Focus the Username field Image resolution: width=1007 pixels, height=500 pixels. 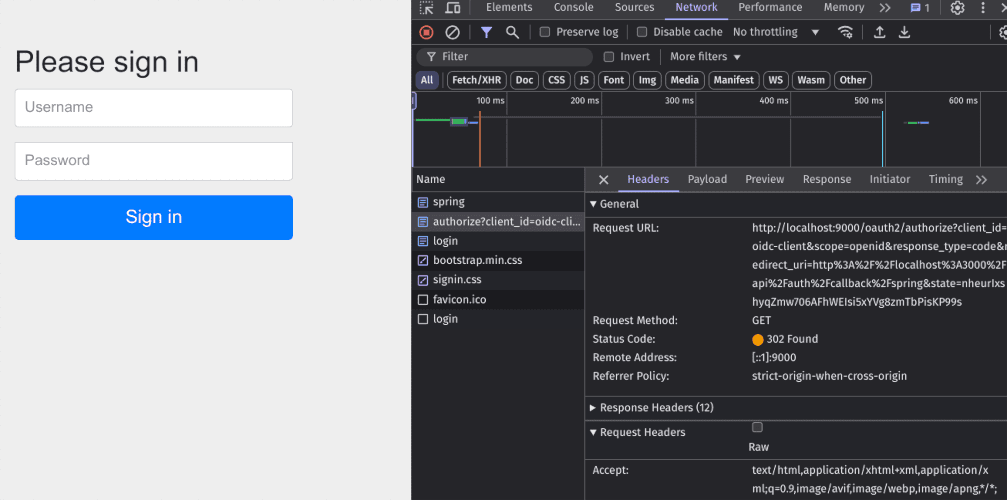(153, 108)
